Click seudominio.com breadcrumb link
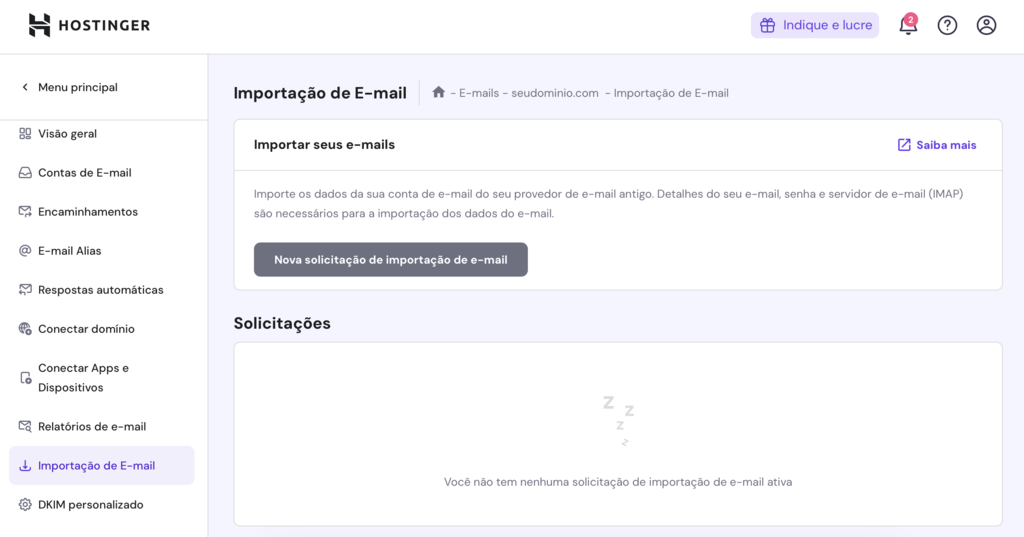The width and height of the screenshot is (1024, 537). pos(554,93)
